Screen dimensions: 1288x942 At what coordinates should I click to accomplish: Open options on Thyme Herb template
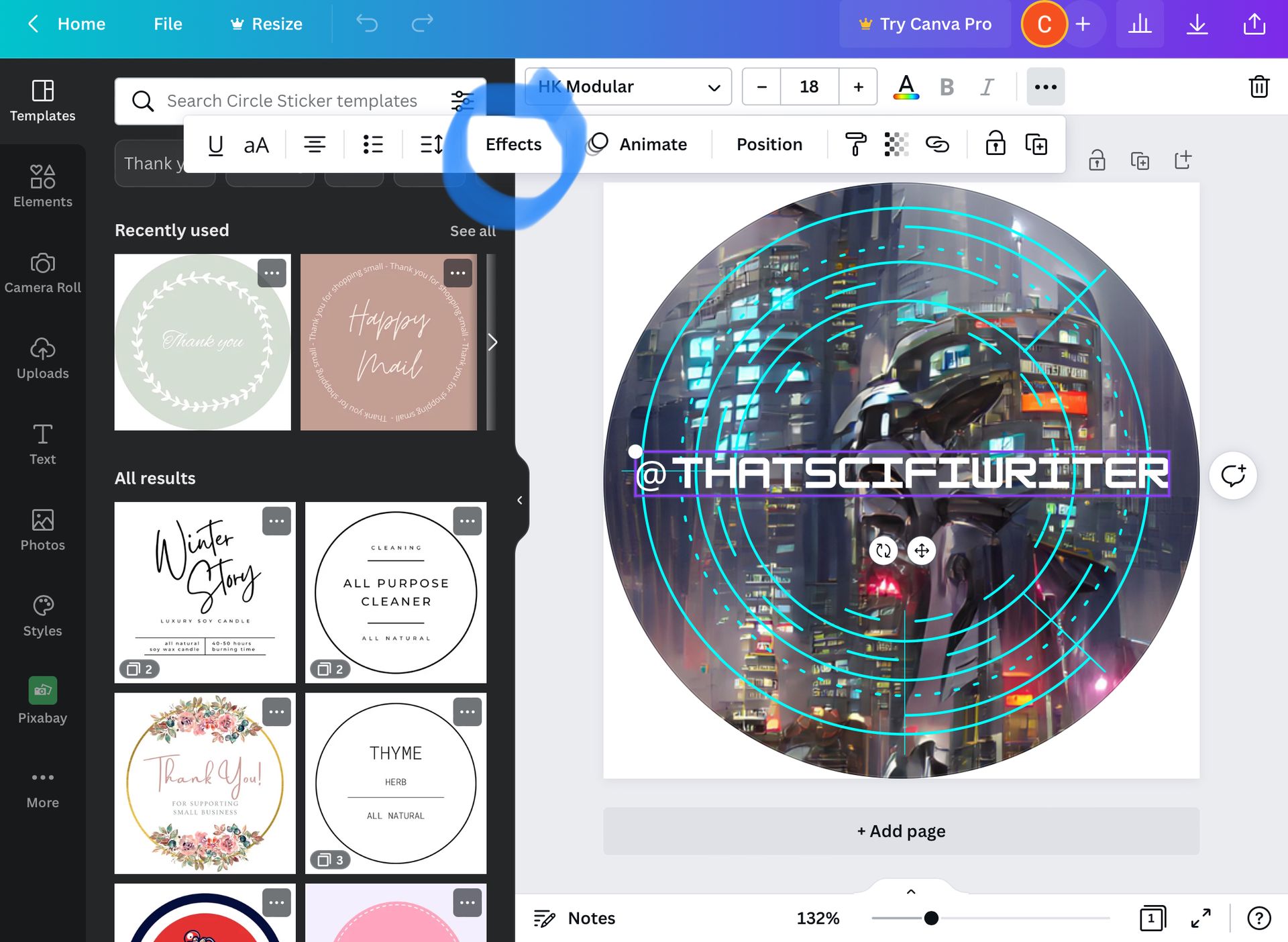pyautogui.click(x=468, y=712)
